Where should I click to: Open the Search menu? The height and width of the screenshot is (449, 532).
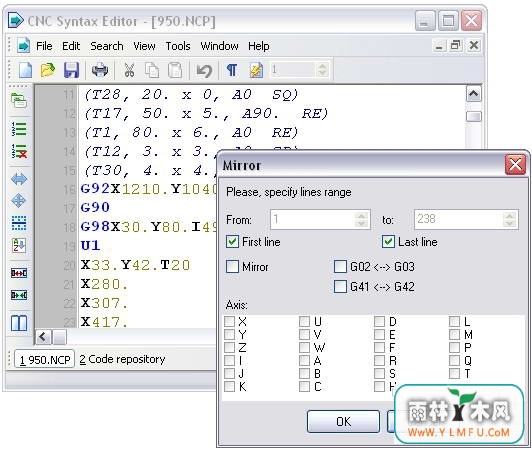(107, 46)
